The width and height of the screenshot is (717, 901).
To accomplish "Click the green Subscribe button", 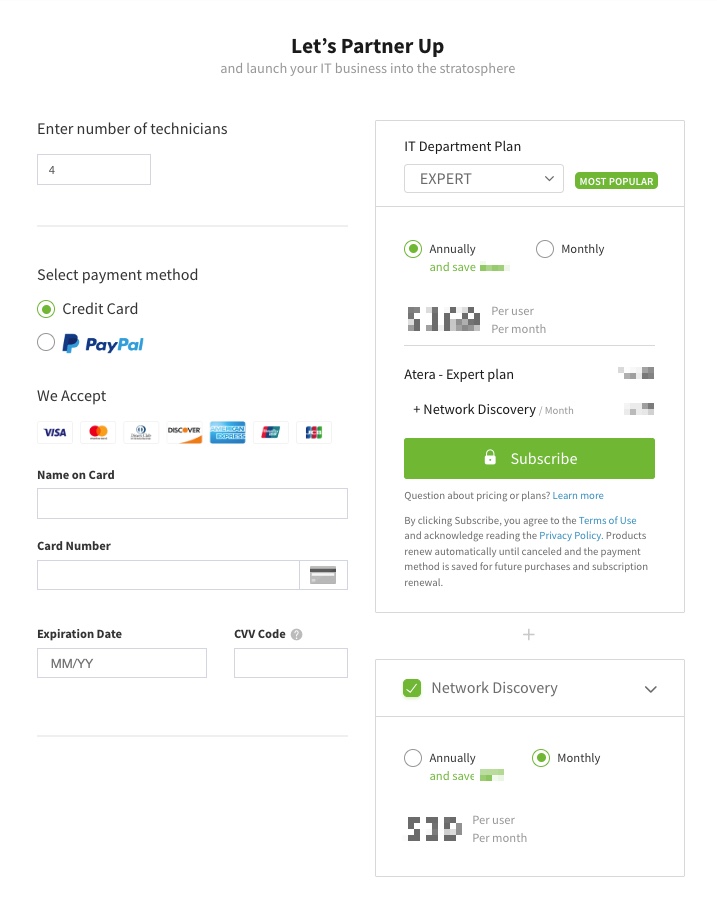I will click(529, 459).
